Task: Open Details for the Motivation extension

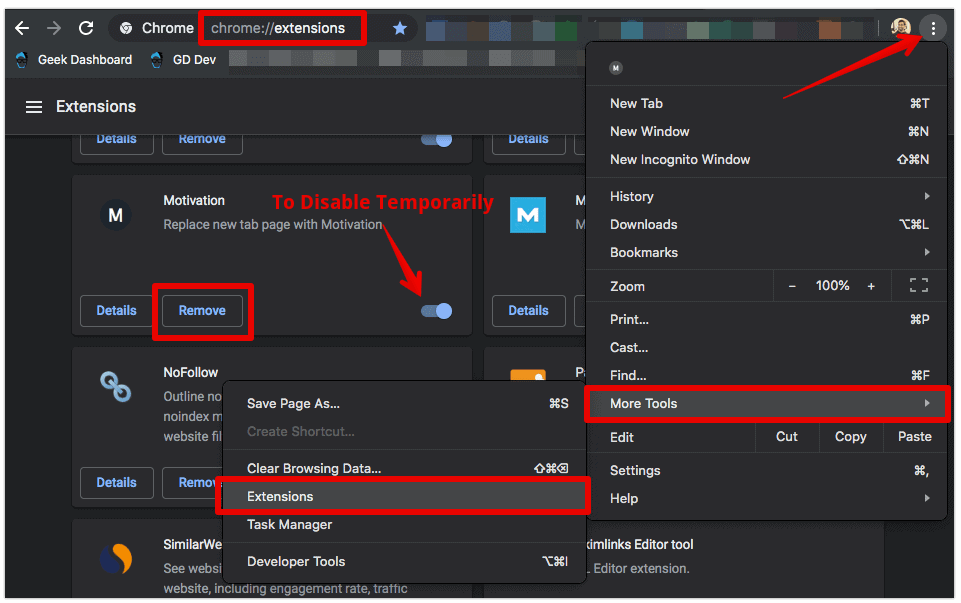Action: click(116, 311)
